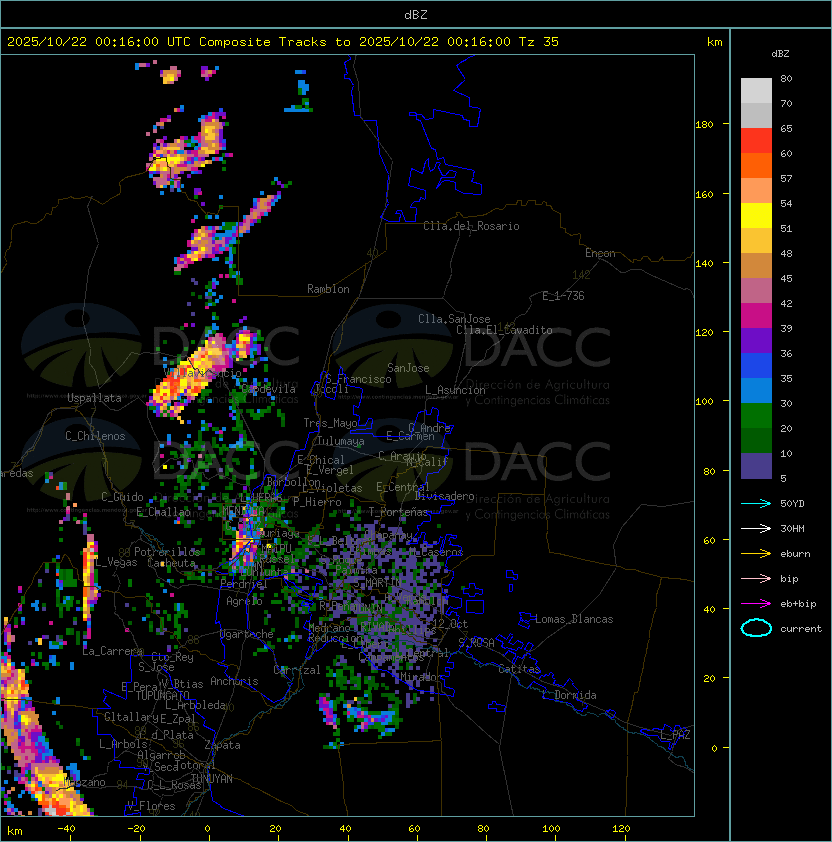
Task: Pick the green swatch between 30 and 20
Action: coord(756,416)
